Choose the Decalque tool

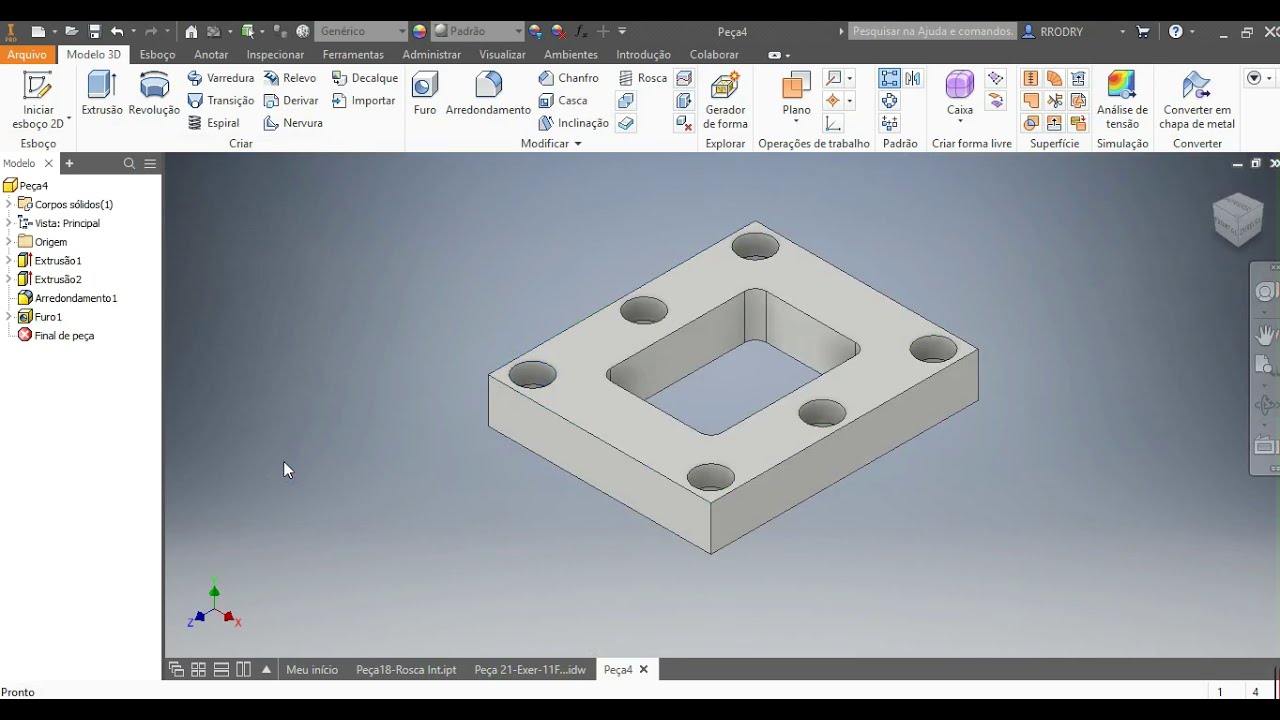coord(364,78)
